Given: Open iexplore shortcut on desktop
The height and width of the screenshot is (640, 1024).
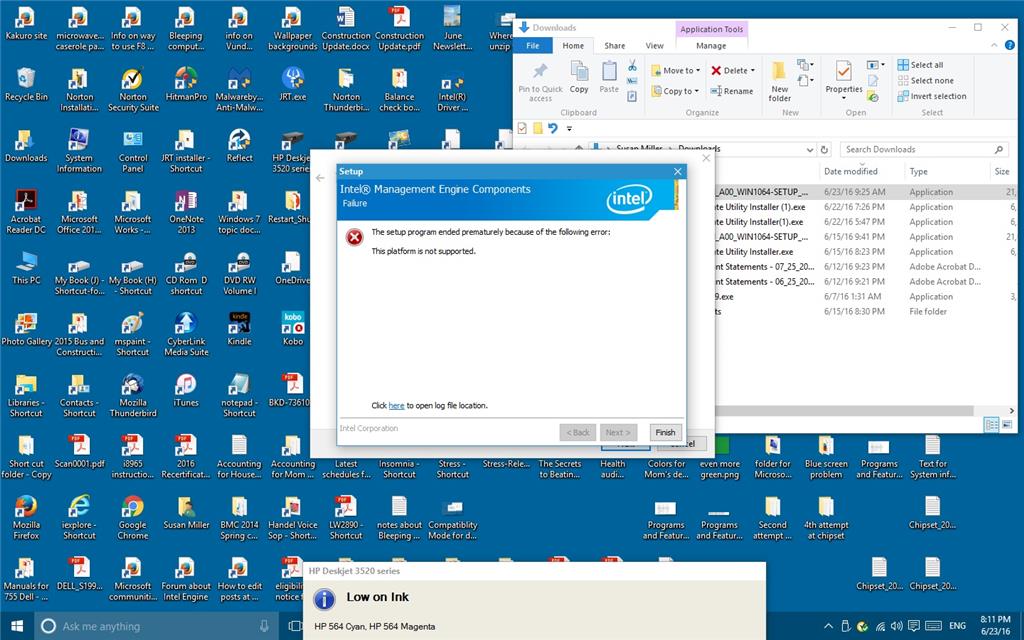Looking at the screenshot, I should point(79,518).
